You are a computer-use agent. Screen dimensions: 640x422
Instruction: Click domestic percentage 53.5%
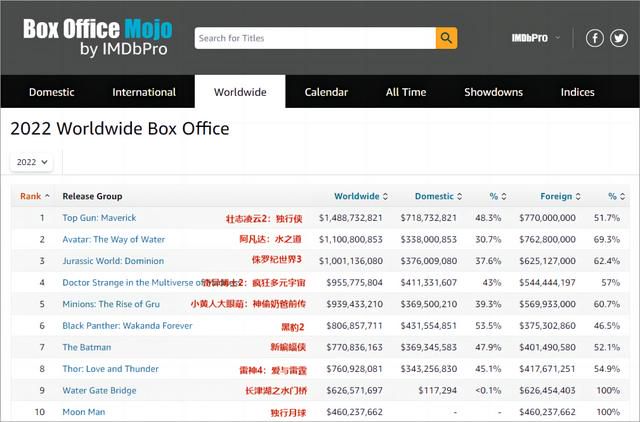(488, 326)
